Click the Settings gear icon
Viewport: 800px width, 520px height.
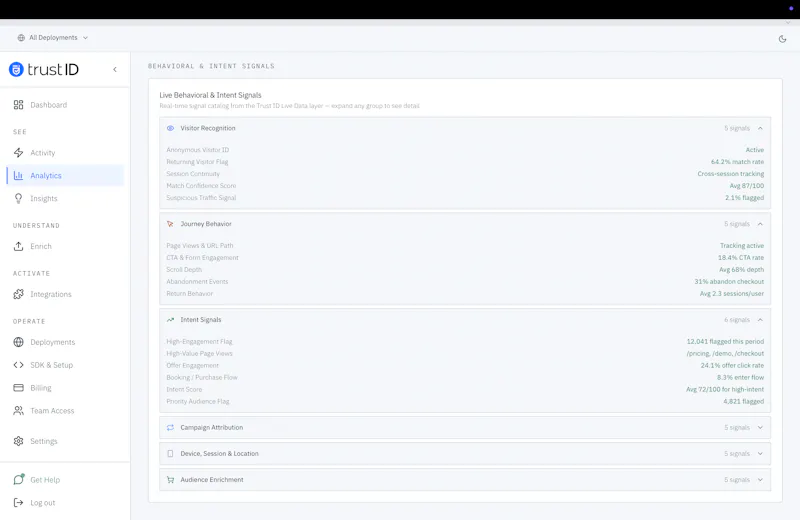pos(18,441)
